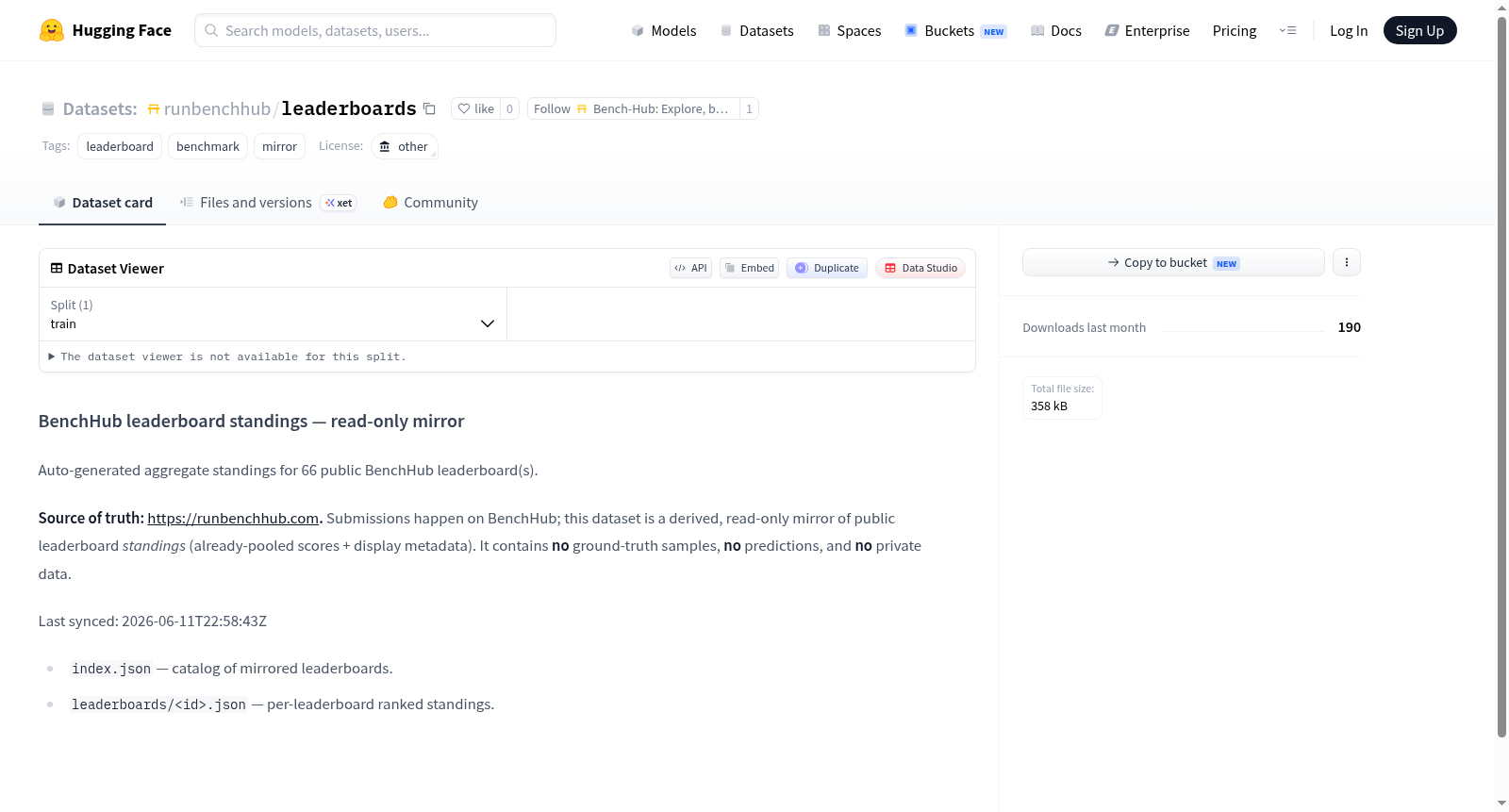
Task: Open the runbenchhub.com source link
Action: (x=233, y=518)
